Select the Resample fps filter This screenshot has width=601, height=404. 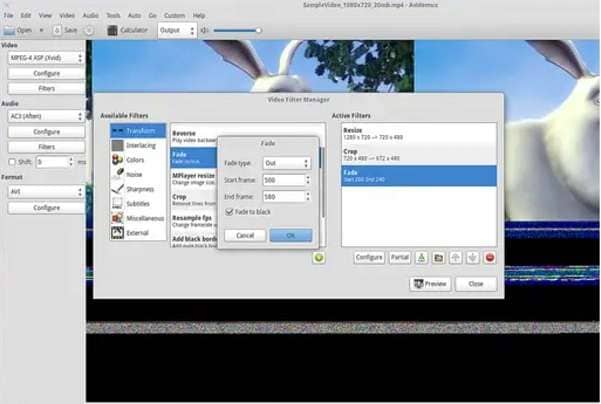(194, 221)
